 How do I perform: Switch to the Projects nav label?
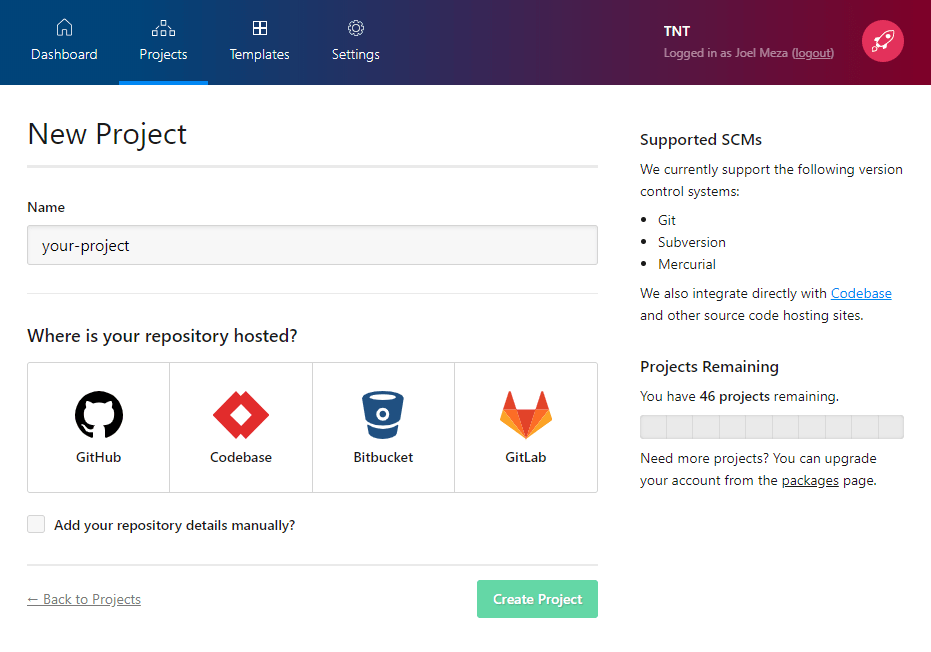(x=163, y=54)
